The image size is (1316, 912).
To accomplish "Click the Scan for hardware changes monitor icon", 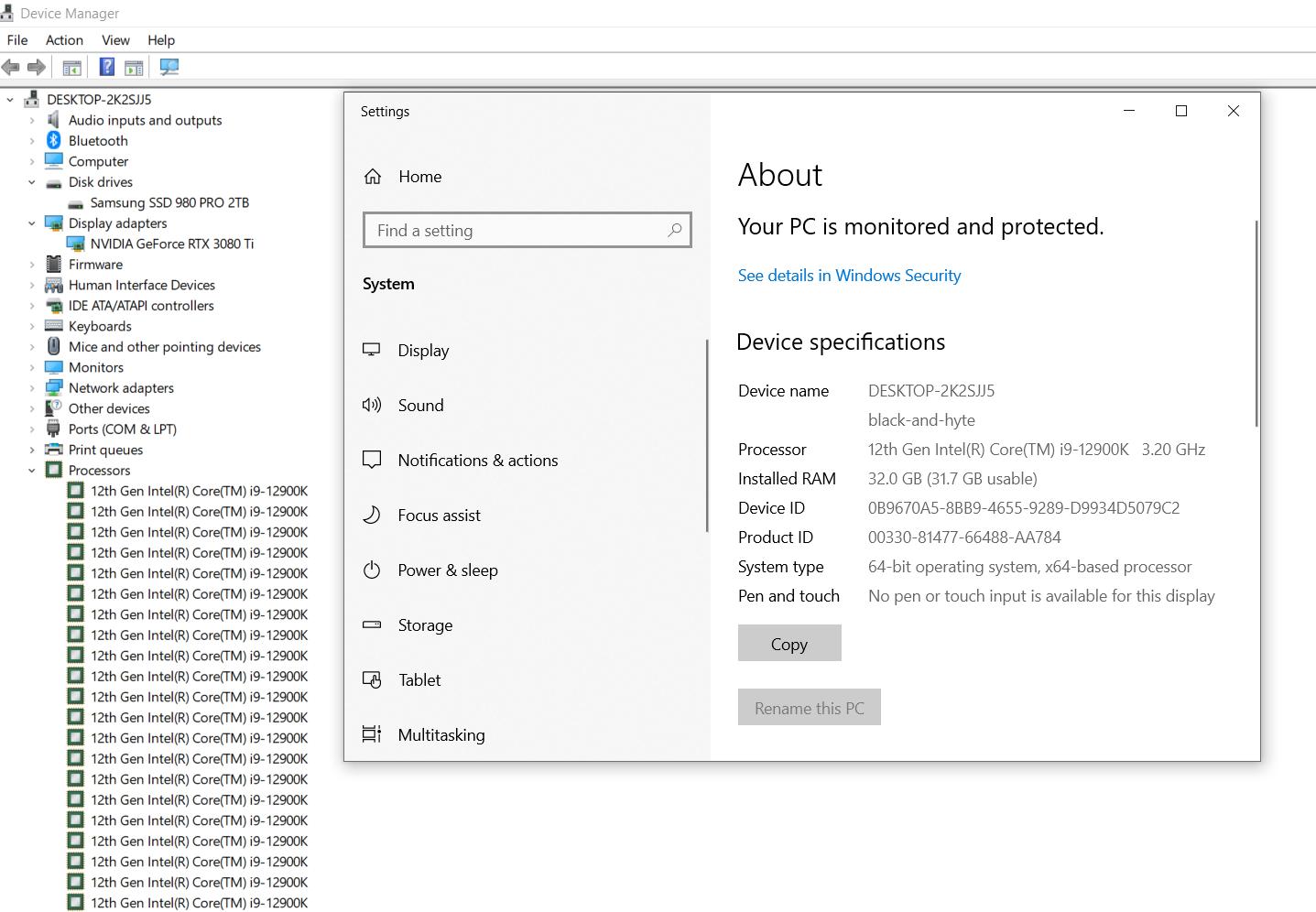I will [x=169, y=67].
